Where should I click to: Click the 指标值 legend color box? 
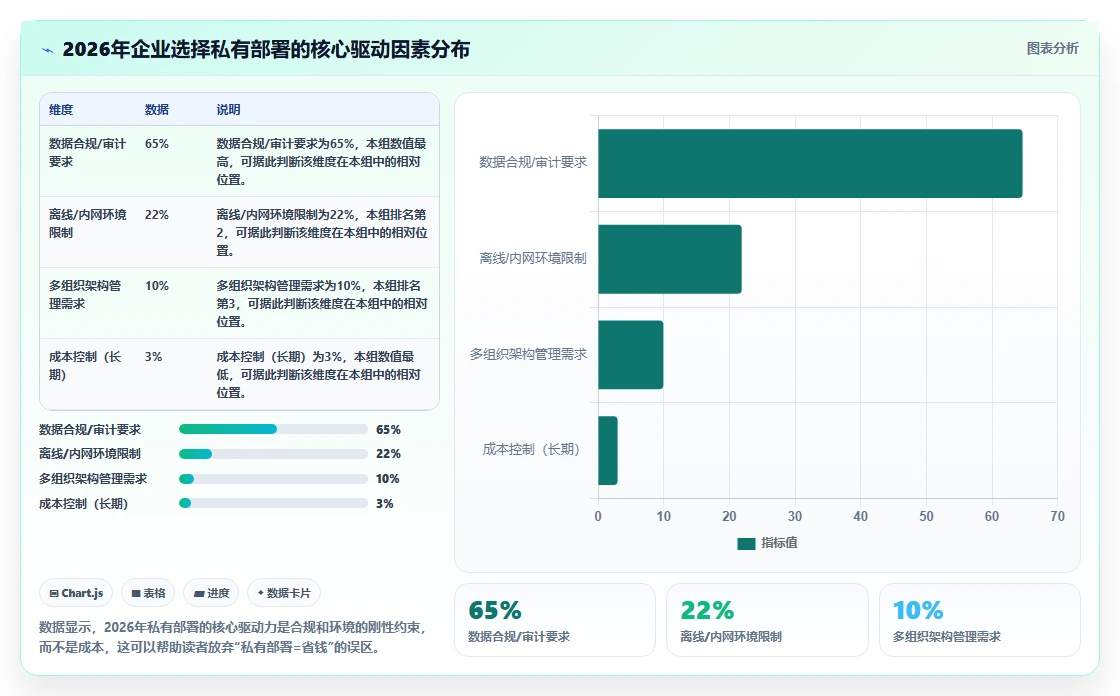[x=746, y=544]
